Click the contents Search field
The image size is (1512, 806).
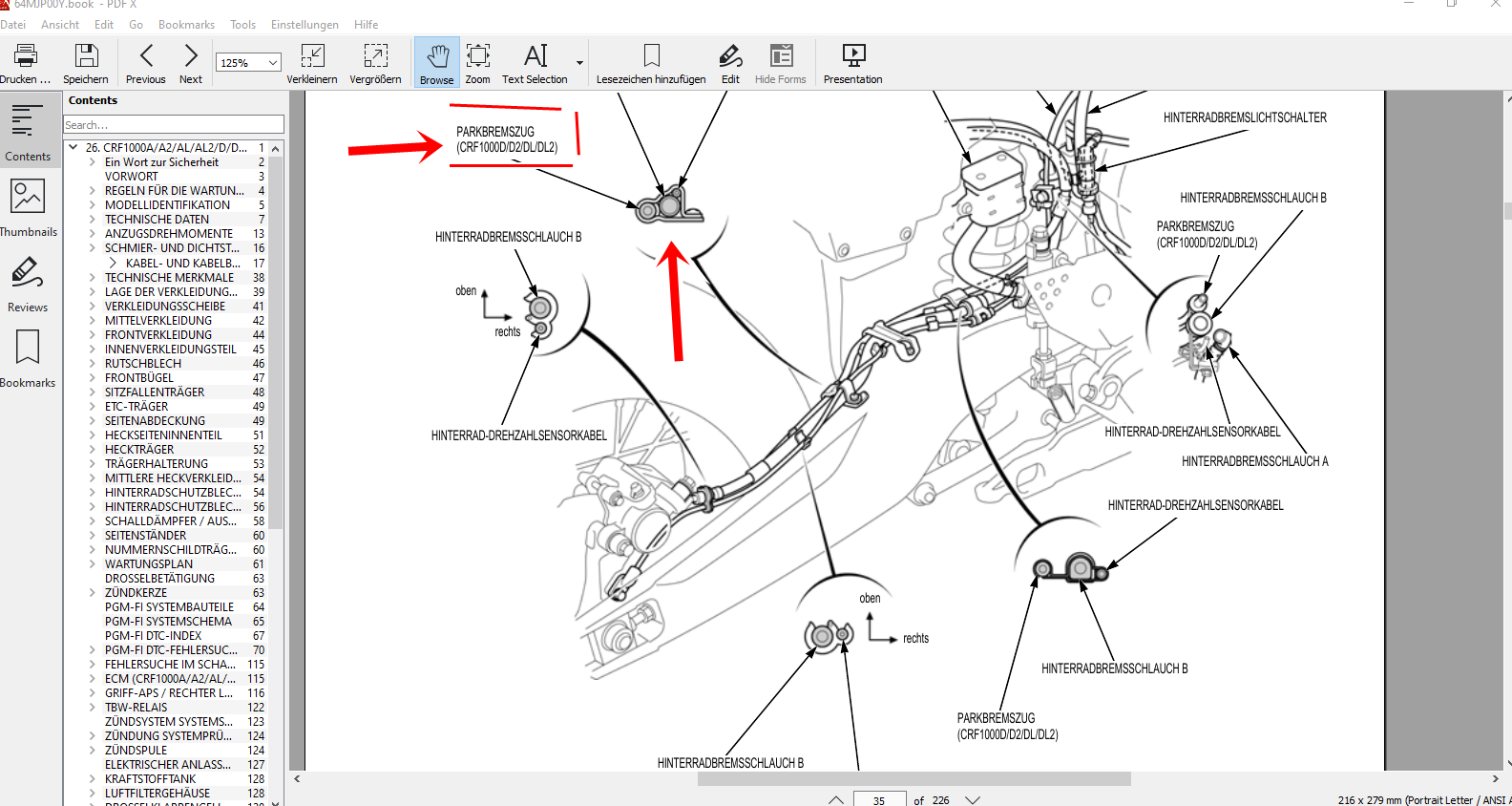(173, 125)
